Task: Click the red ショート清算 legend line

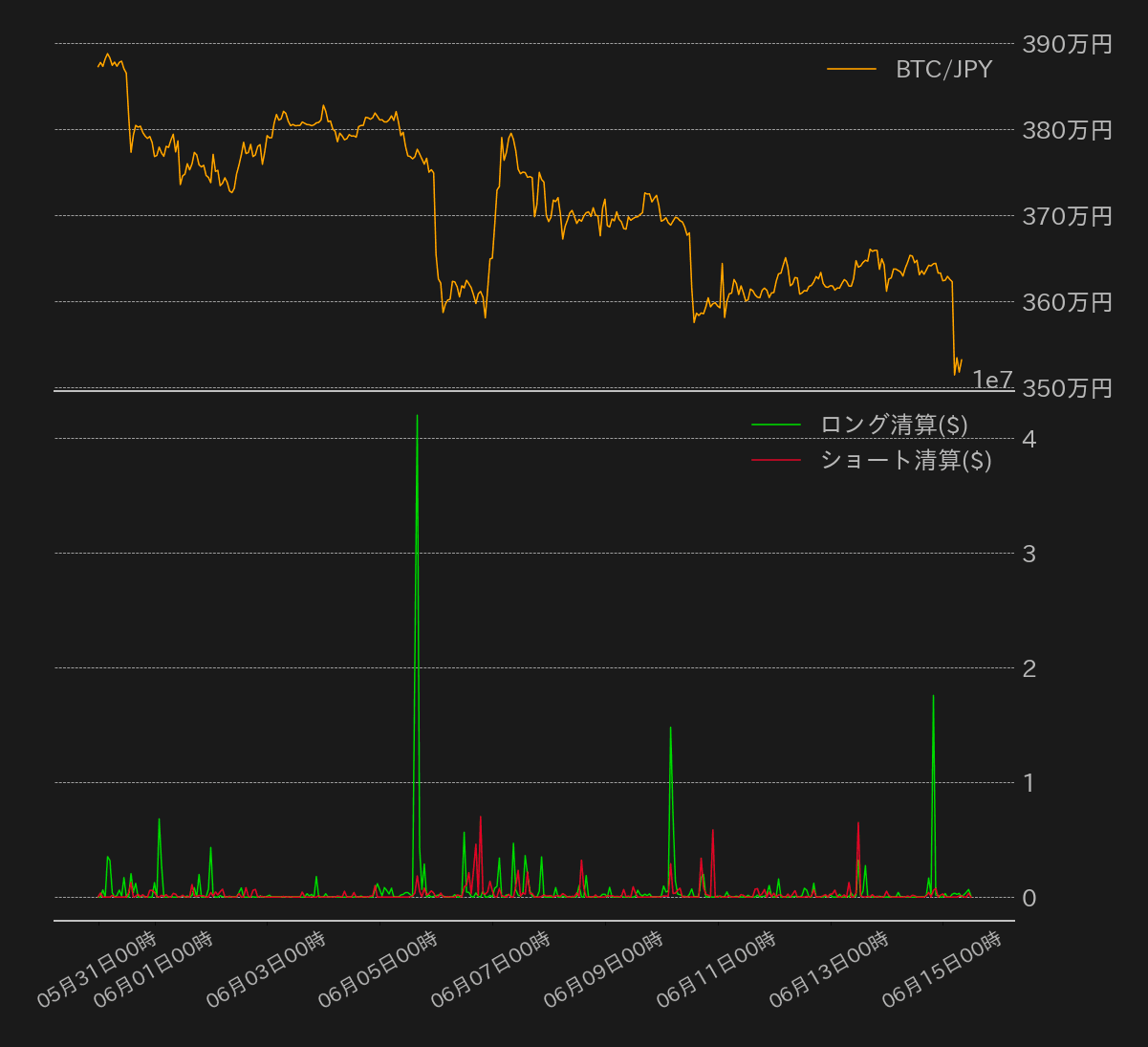Action: 776,460
